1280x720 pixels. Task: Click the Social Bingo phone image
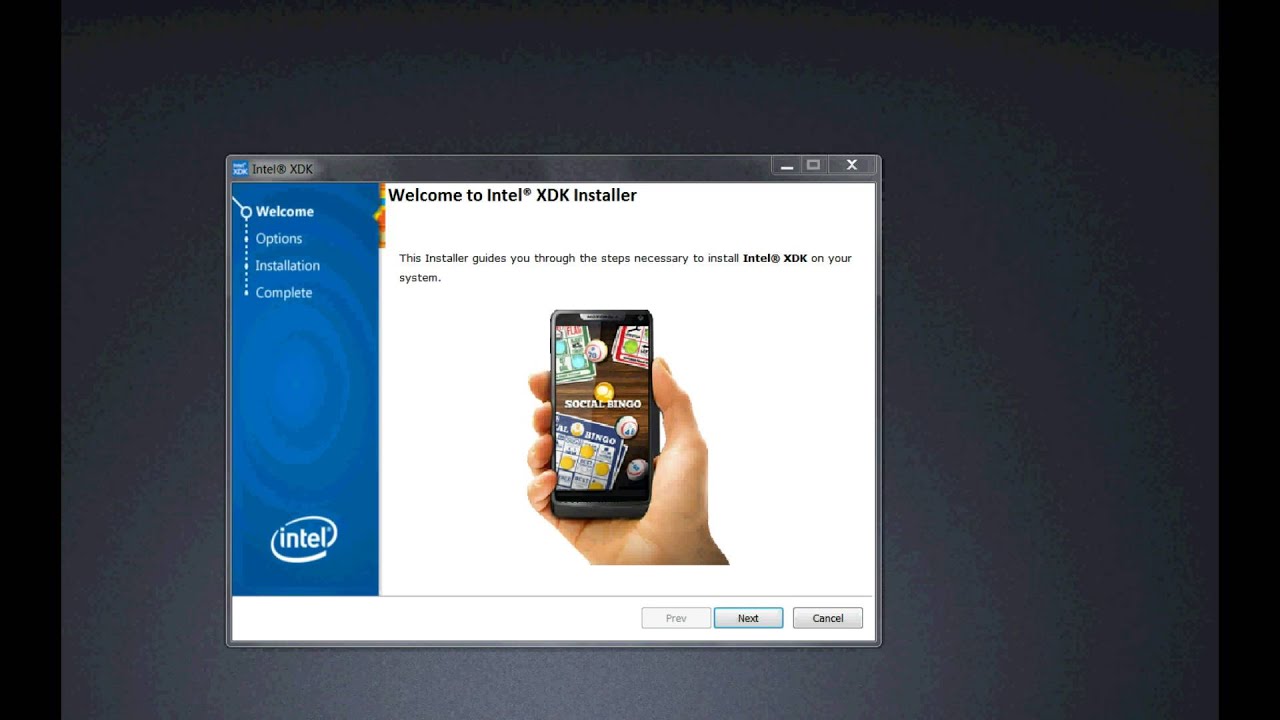coord(628,437)
